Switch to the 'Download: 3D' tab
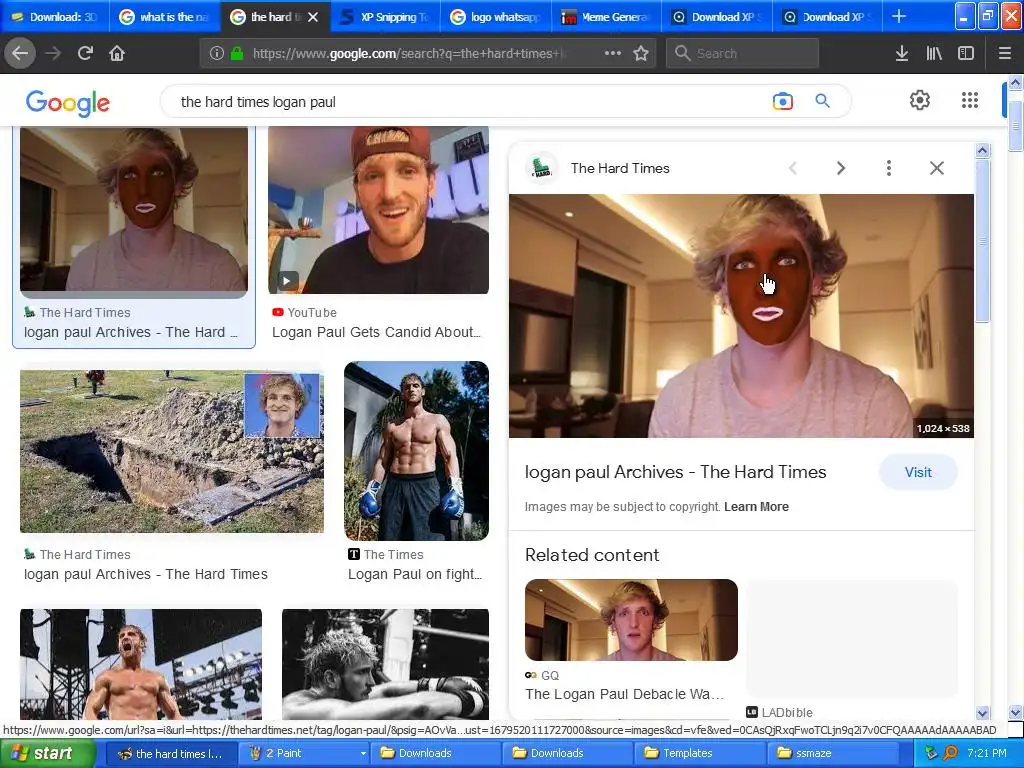The width and height of the screenshot is (1024, 768). point(55,16)
